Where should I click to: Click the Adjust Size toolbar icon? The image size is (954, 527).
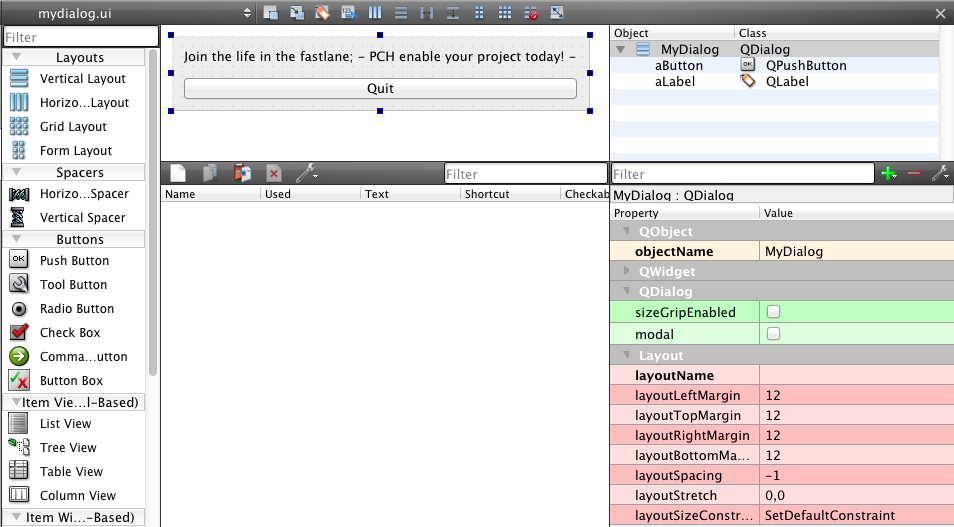[x=557, y=13]
